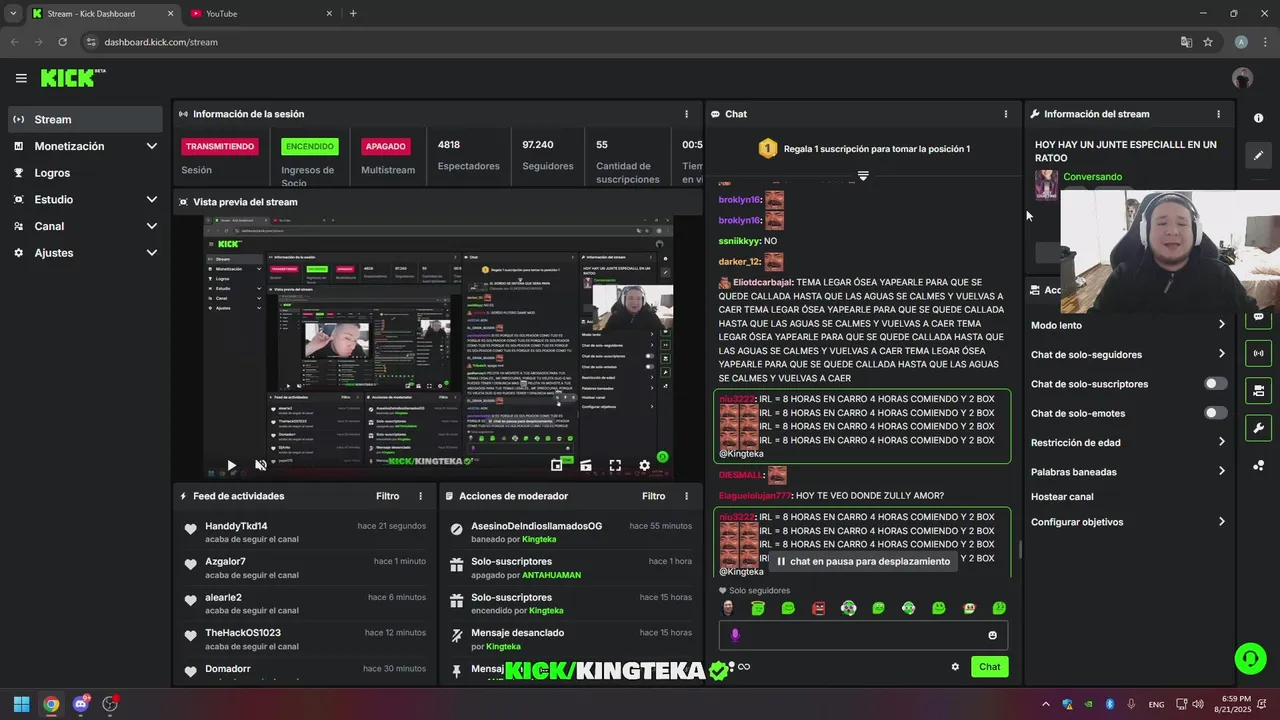Screen dimensions: 1280x720
Task: Click Filtro in the Acciones de moderador
Action: [x=654, y=496]
